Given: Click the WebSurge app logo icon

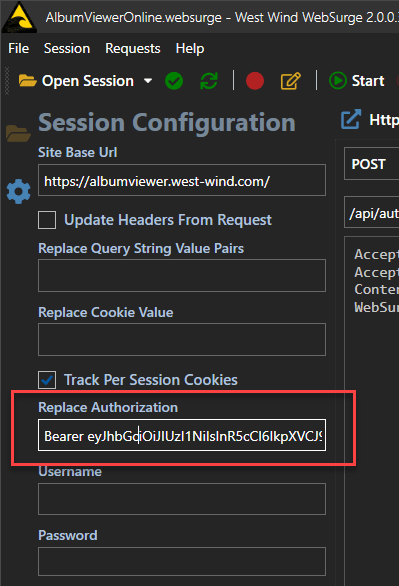Looking at the screenshot, I should (19, 16).
